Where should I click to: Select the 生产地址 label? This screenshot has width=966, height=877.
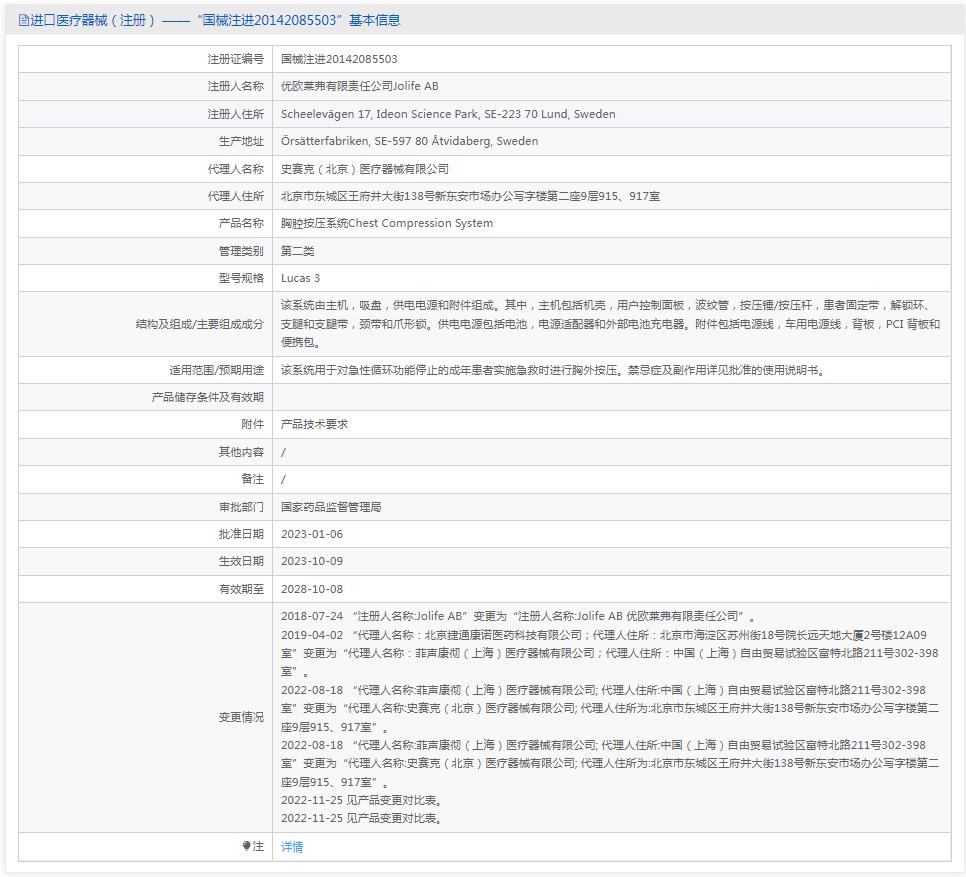click(241, 141)
